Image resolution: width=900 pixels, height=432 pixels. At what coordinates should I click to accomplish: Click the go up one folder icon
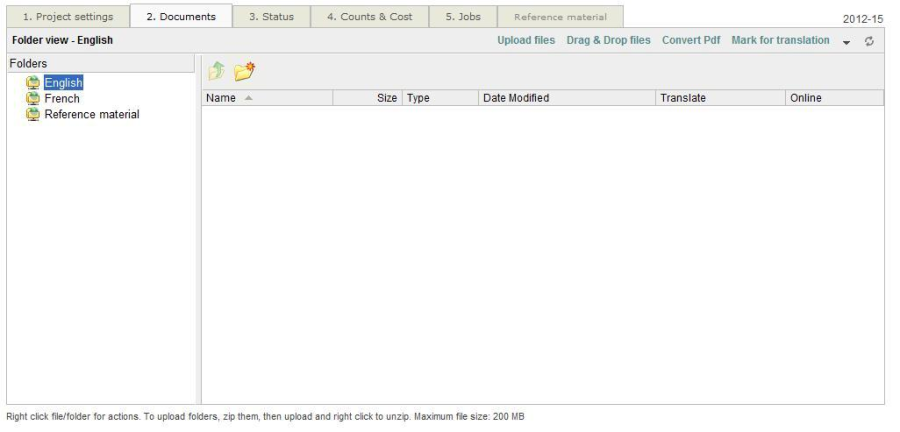click(x=216, y=73)
